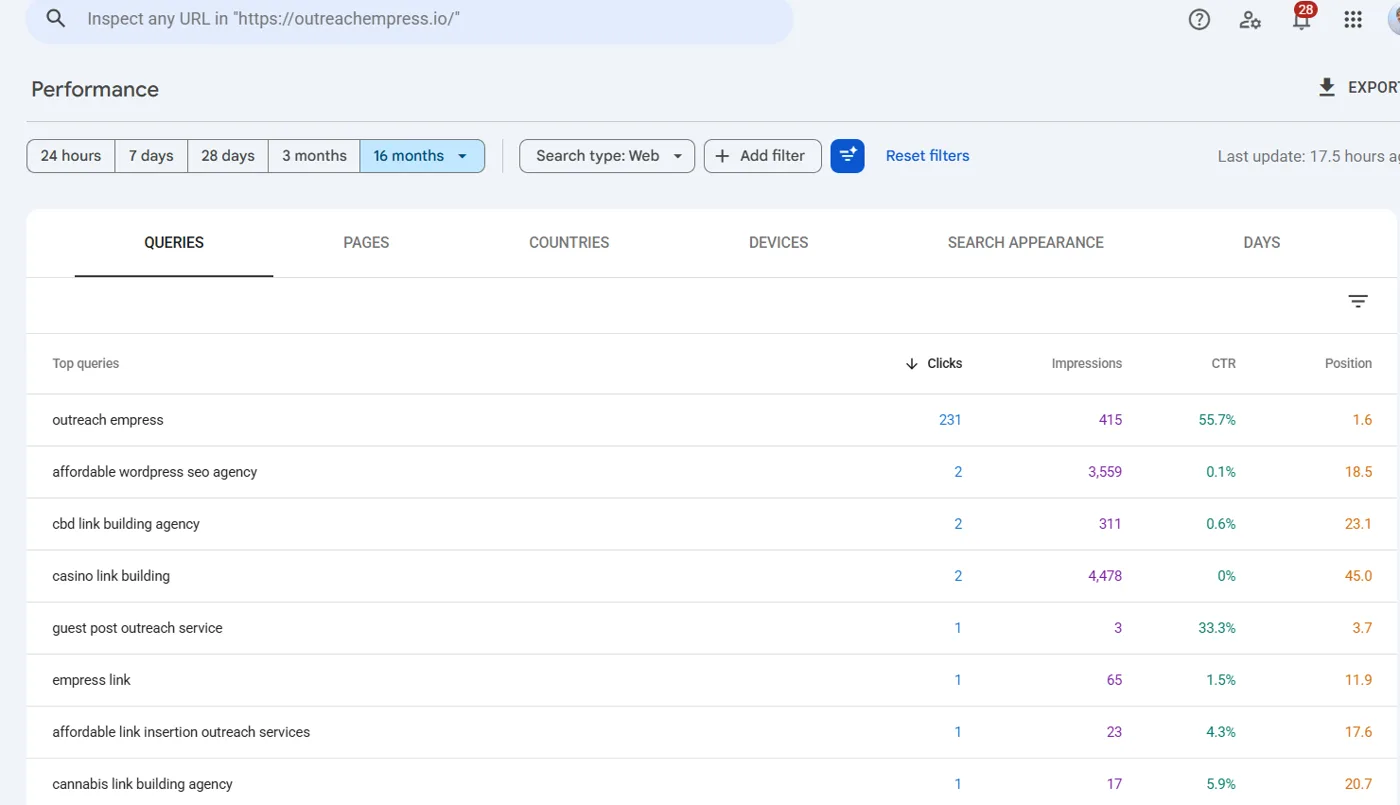
Task: Select the 24 hours range
Action: pyautogui.click(x=71, y=156)
